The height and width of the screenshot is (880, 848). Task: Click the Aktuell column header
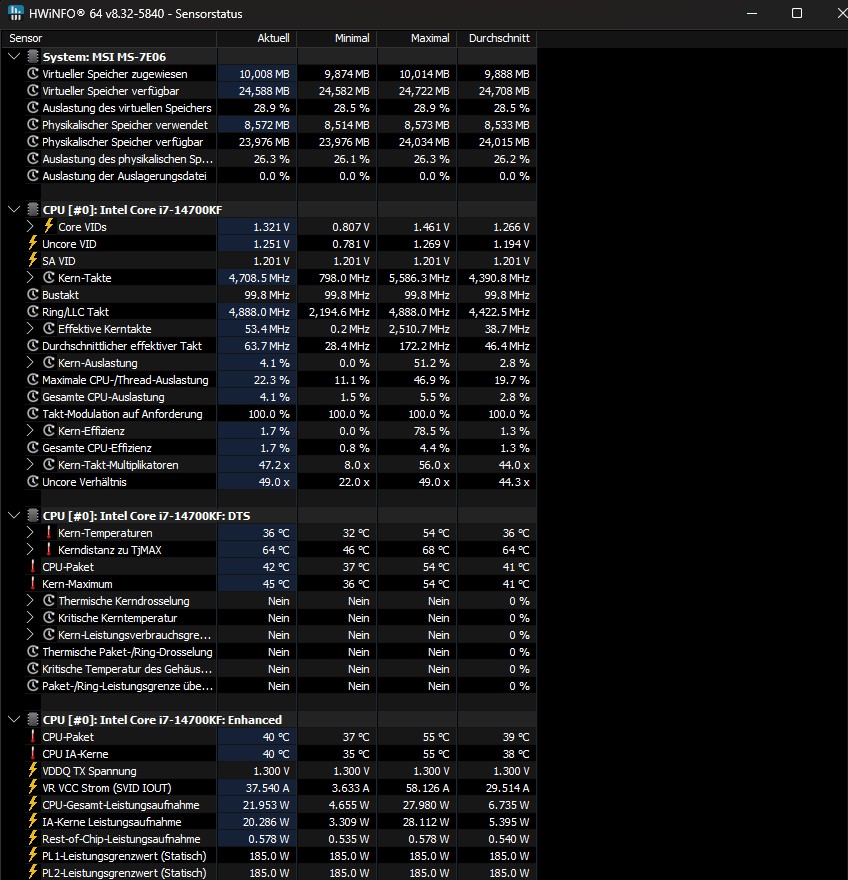point(257,38)
